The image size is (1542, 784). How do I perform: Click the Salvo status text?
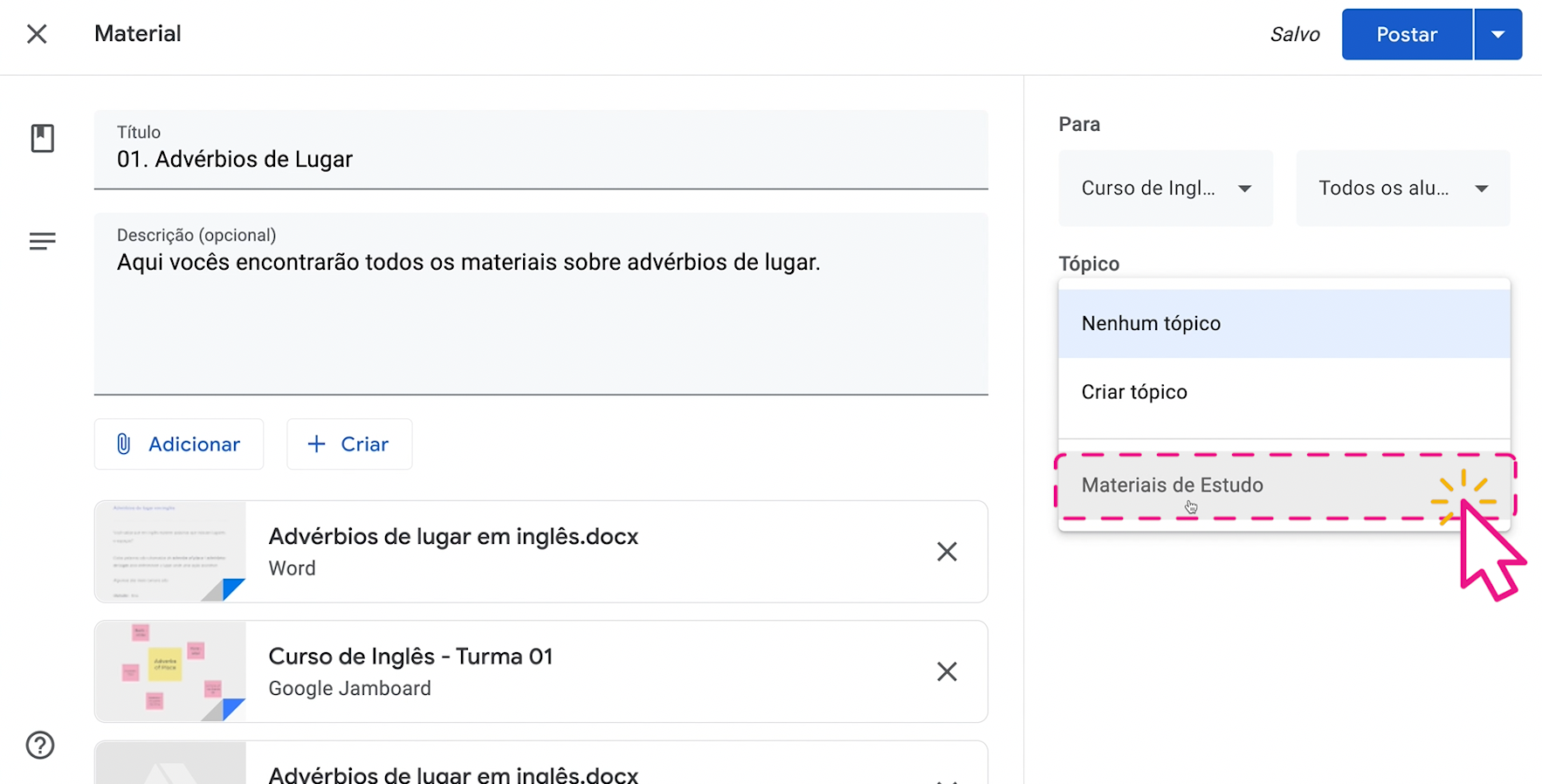point(1295,34)
